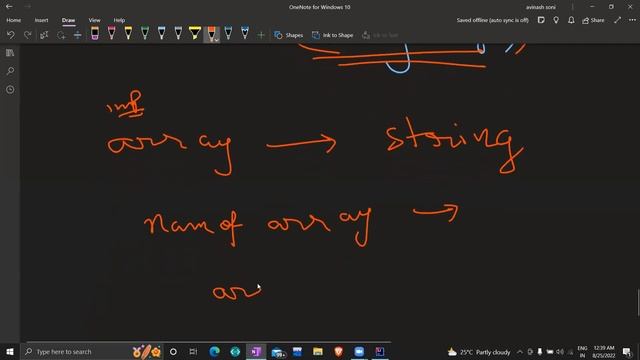Select objects or type text tool

pyautogui.click(x=44, y=35)
